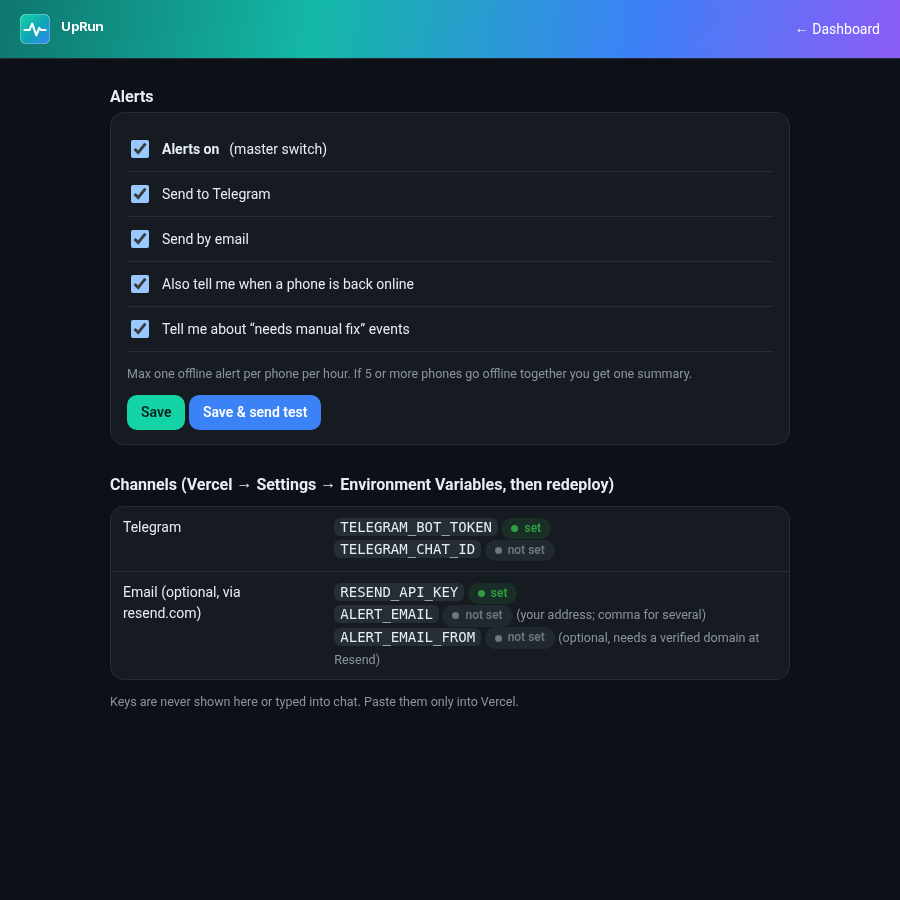This screenshot has height=900, width=900.
Task: Click Save & send test
Action: point(255,412)
